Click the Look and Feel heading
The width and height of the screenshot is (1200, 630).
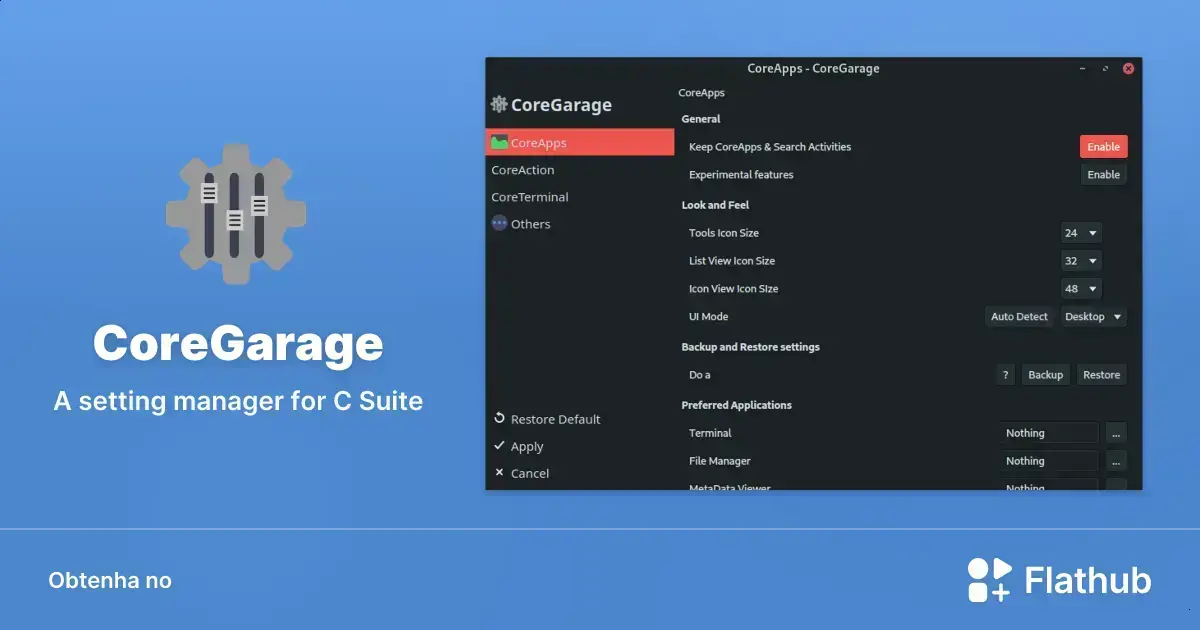click(x=715, y=205)
